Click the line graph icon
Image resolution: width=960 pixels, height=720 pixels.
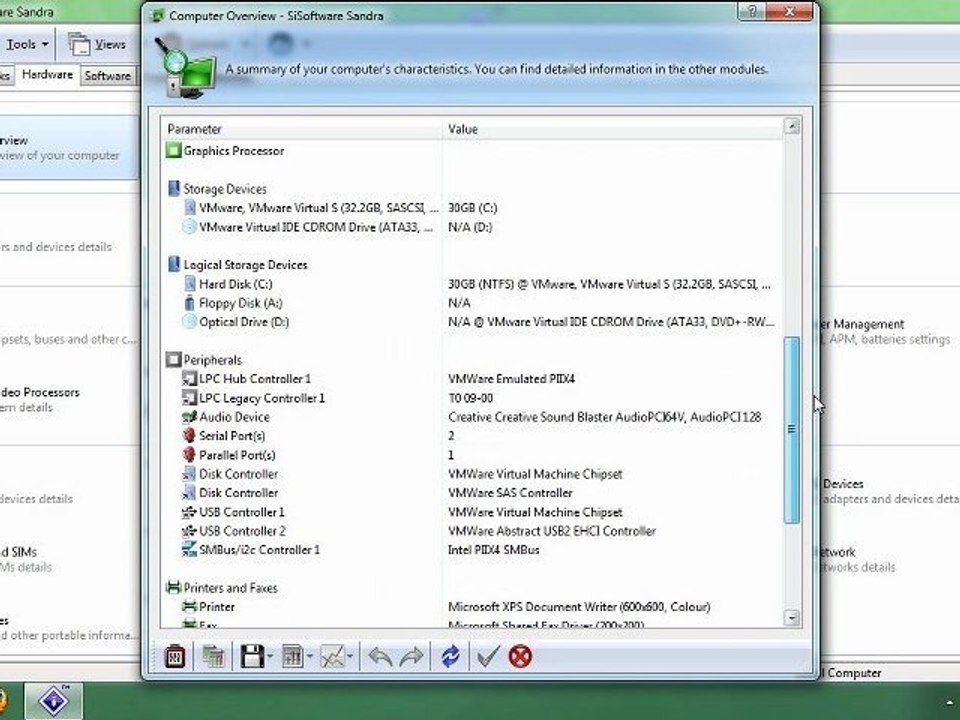click(332, 657)
